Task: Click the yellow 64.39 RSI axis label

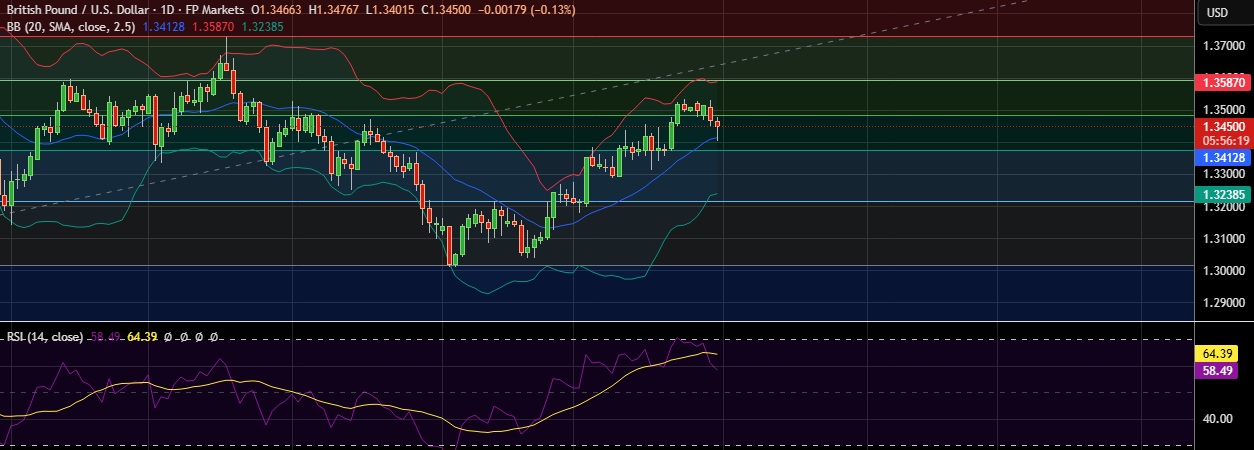Action: tap(1219, 354)
